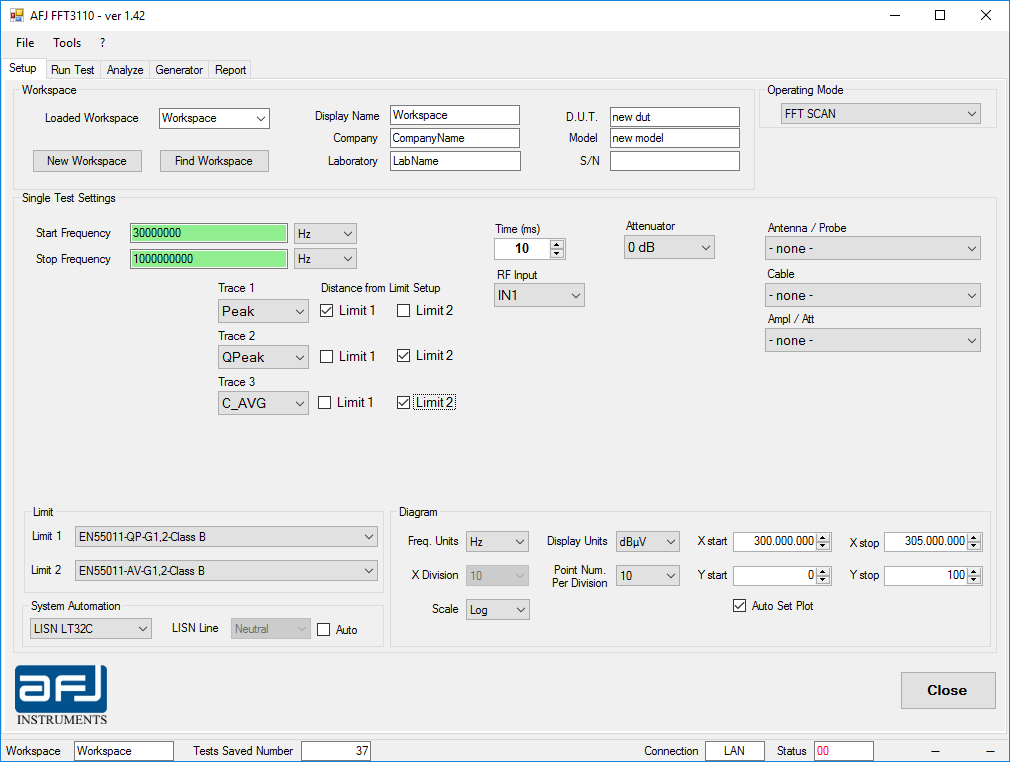This screenshot has width=1010, height=762.
Task: Click the Connection LAN status field
Action: 734,751
